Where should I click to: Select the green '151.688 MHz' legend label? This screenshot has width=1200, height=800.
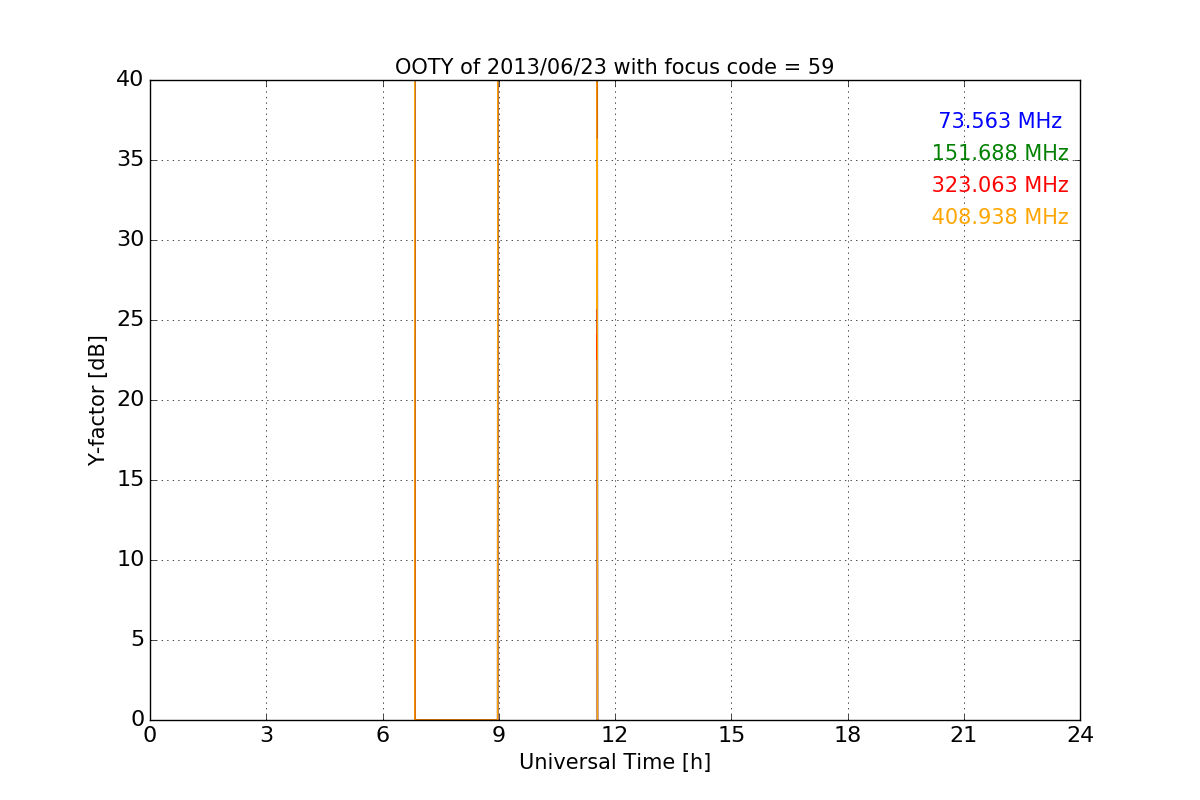click(x=1000, y=153)
